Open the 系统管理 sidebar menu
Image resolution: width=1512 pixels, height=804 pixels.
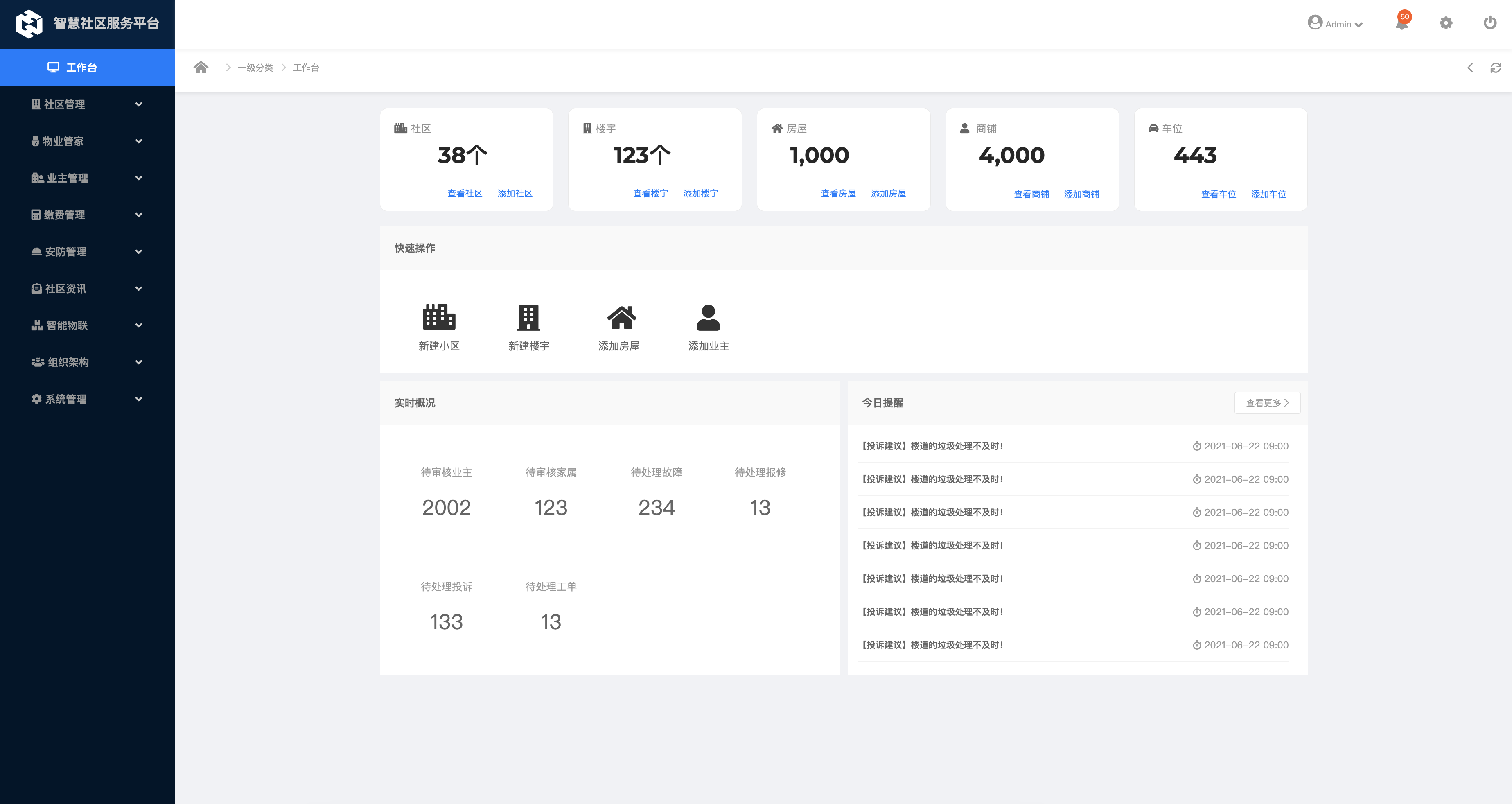88,399
